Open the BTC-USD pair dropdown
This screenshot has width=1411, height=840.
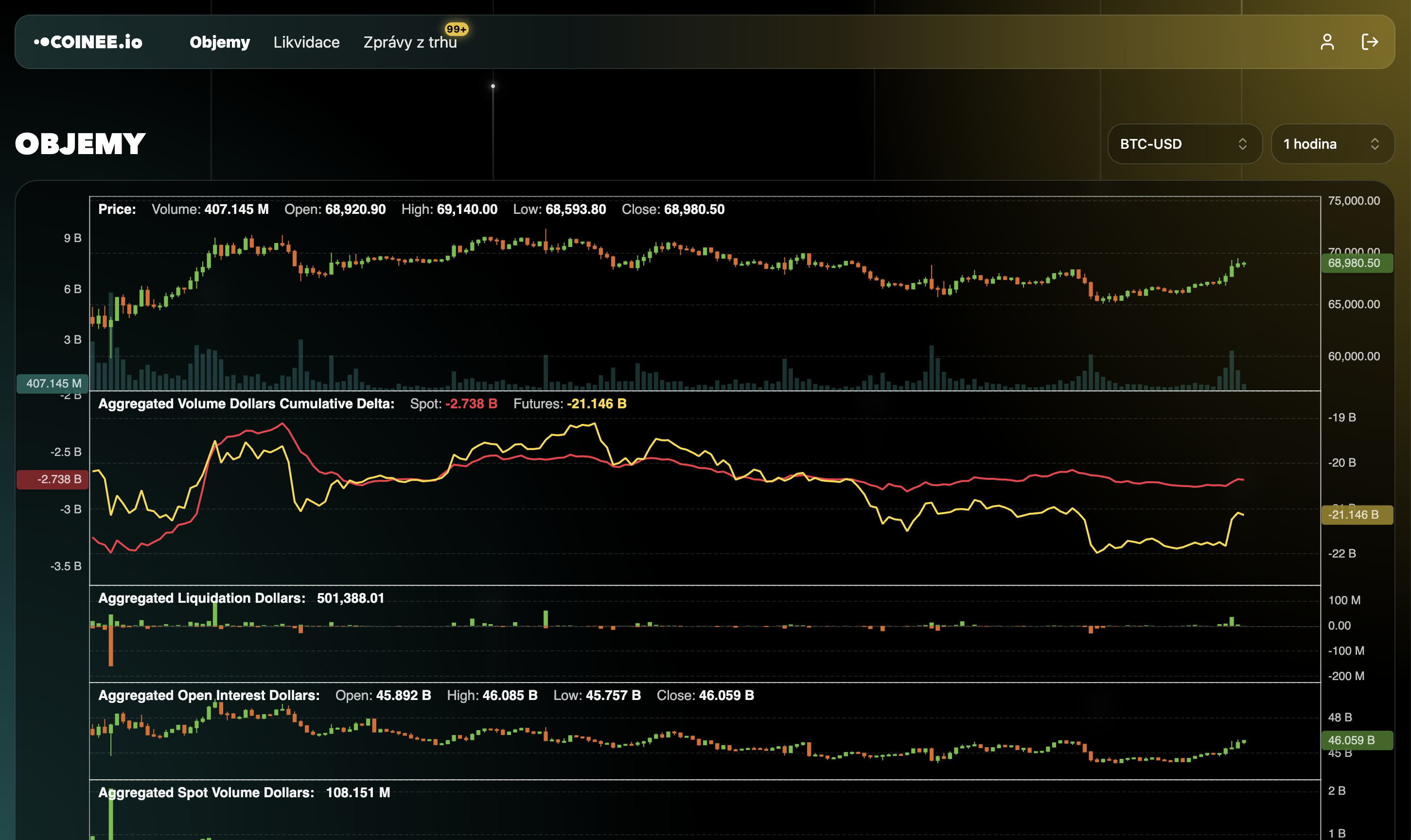pyautogui.click(x=1173, y=144)
